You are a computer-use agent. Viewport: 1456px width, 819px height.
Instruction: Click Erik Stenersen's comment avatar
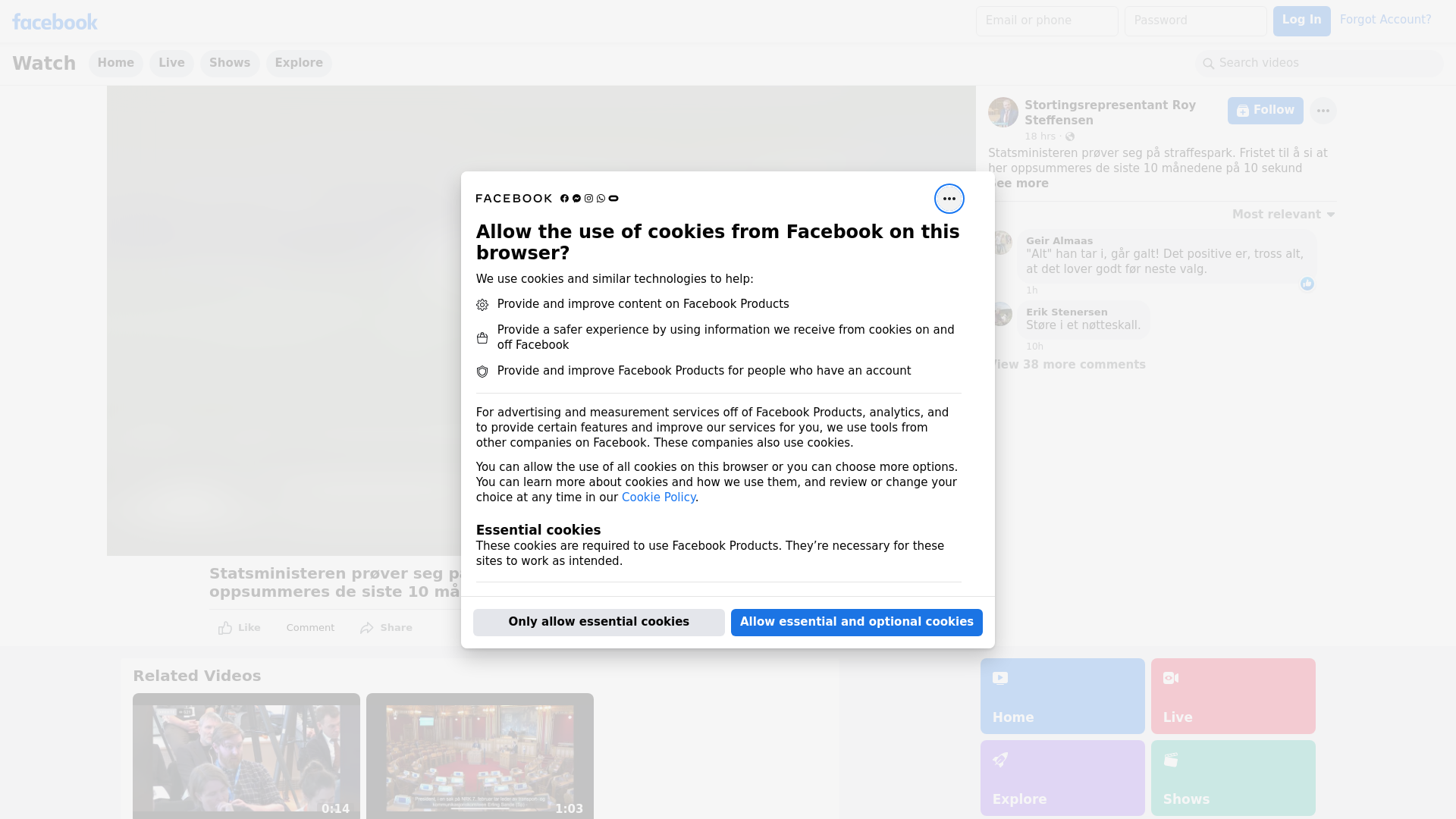click(1003, 314)
